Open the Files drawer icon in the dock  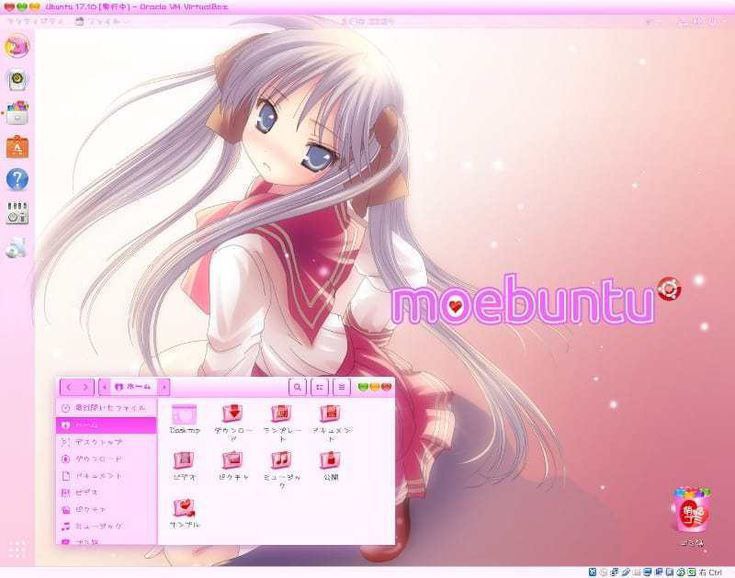tap(17, 113)
